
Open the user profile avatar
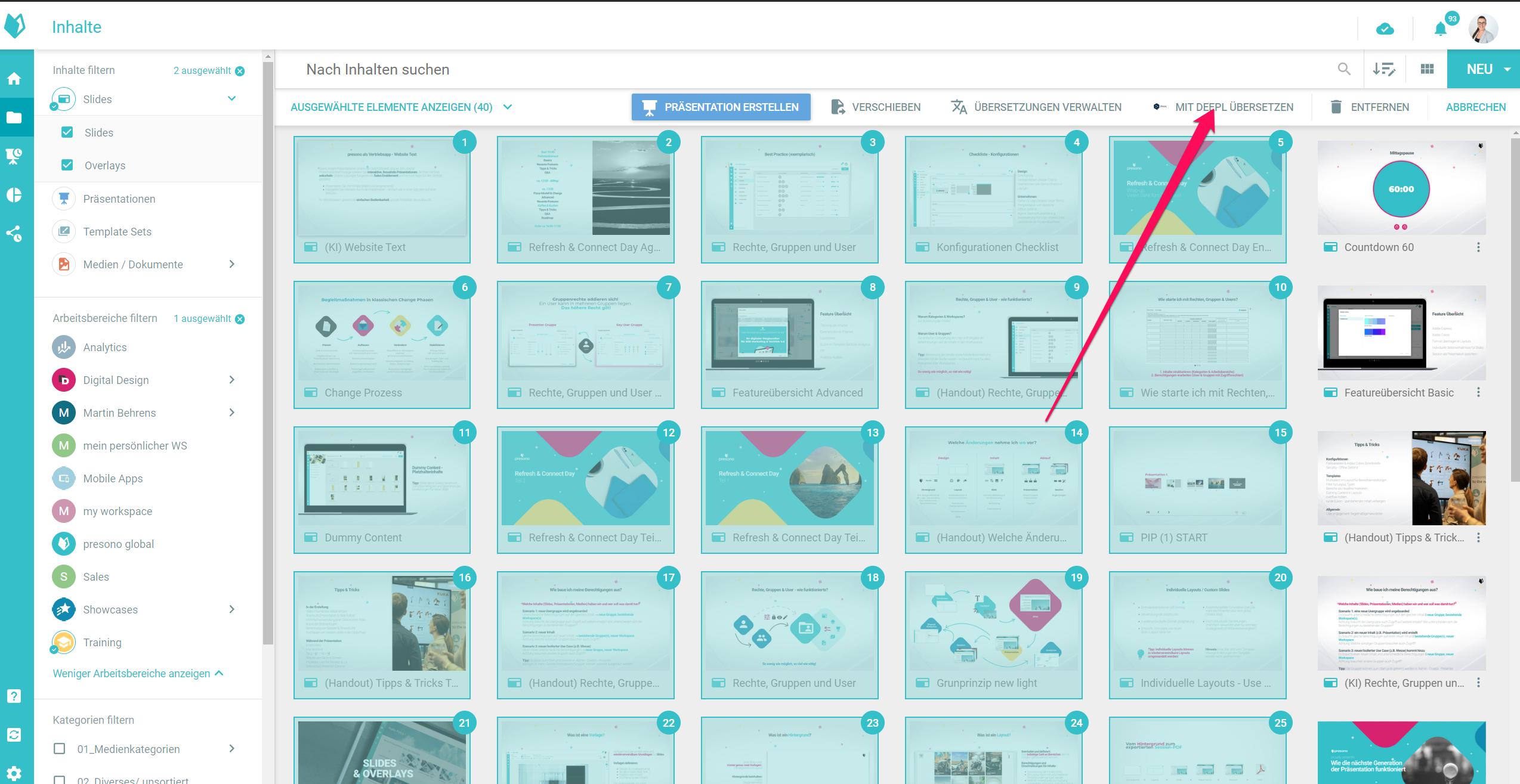click(x=1484, y=28)
